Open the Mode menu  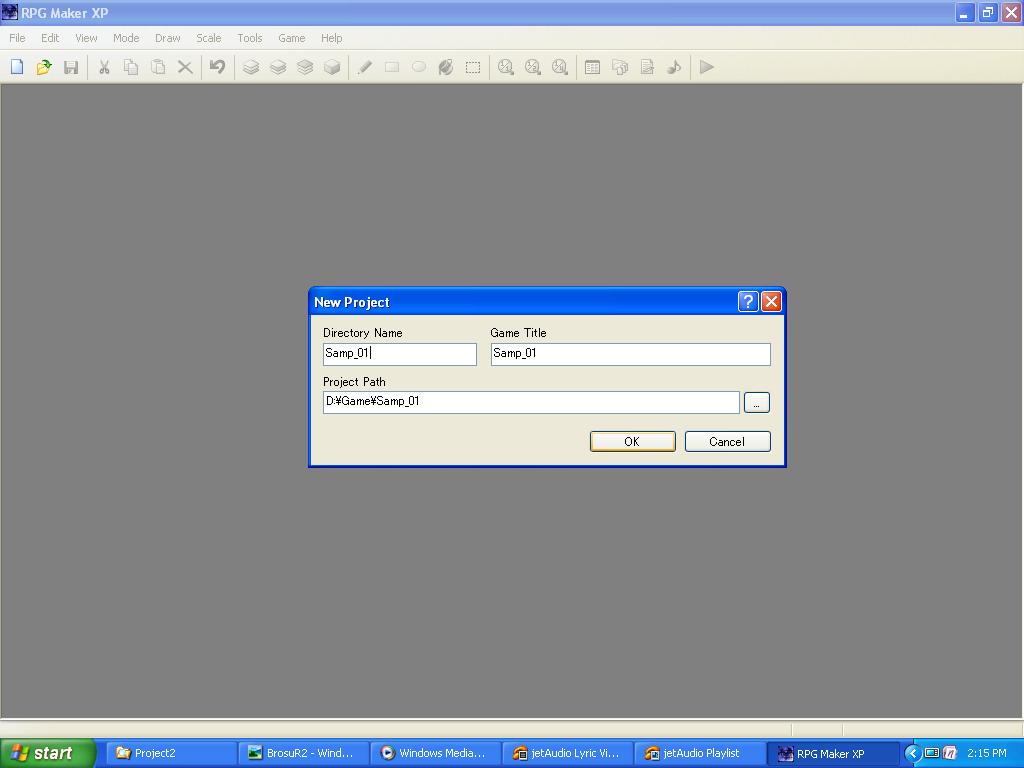tap(126, 38)
